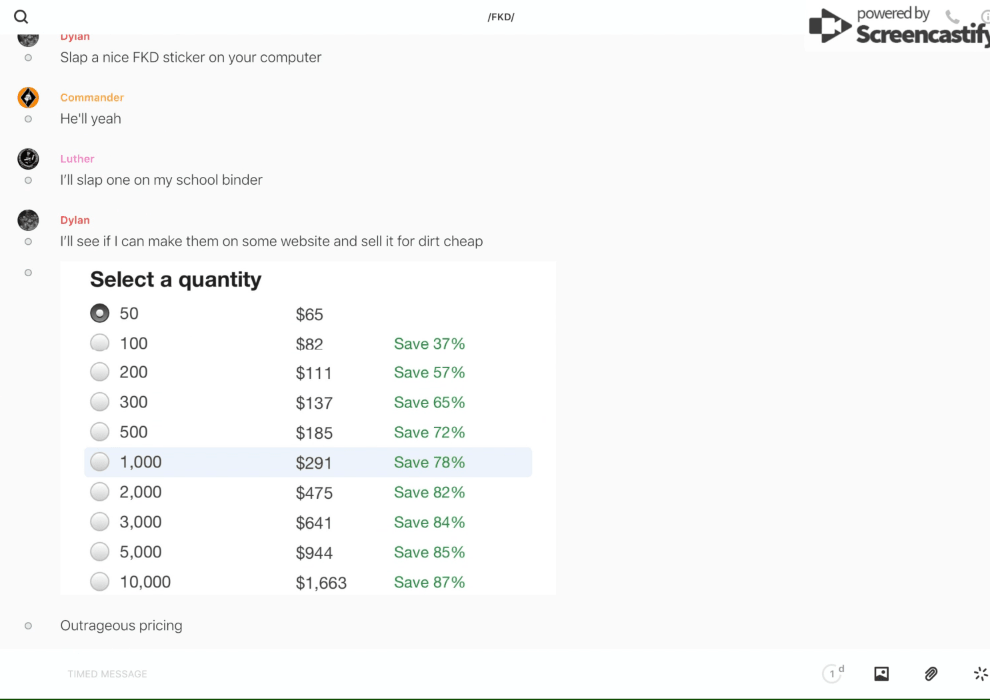Select the 10,000 quantity radio button
The height and width of the screenshot is (700, 990).
(x=100, y=581)
